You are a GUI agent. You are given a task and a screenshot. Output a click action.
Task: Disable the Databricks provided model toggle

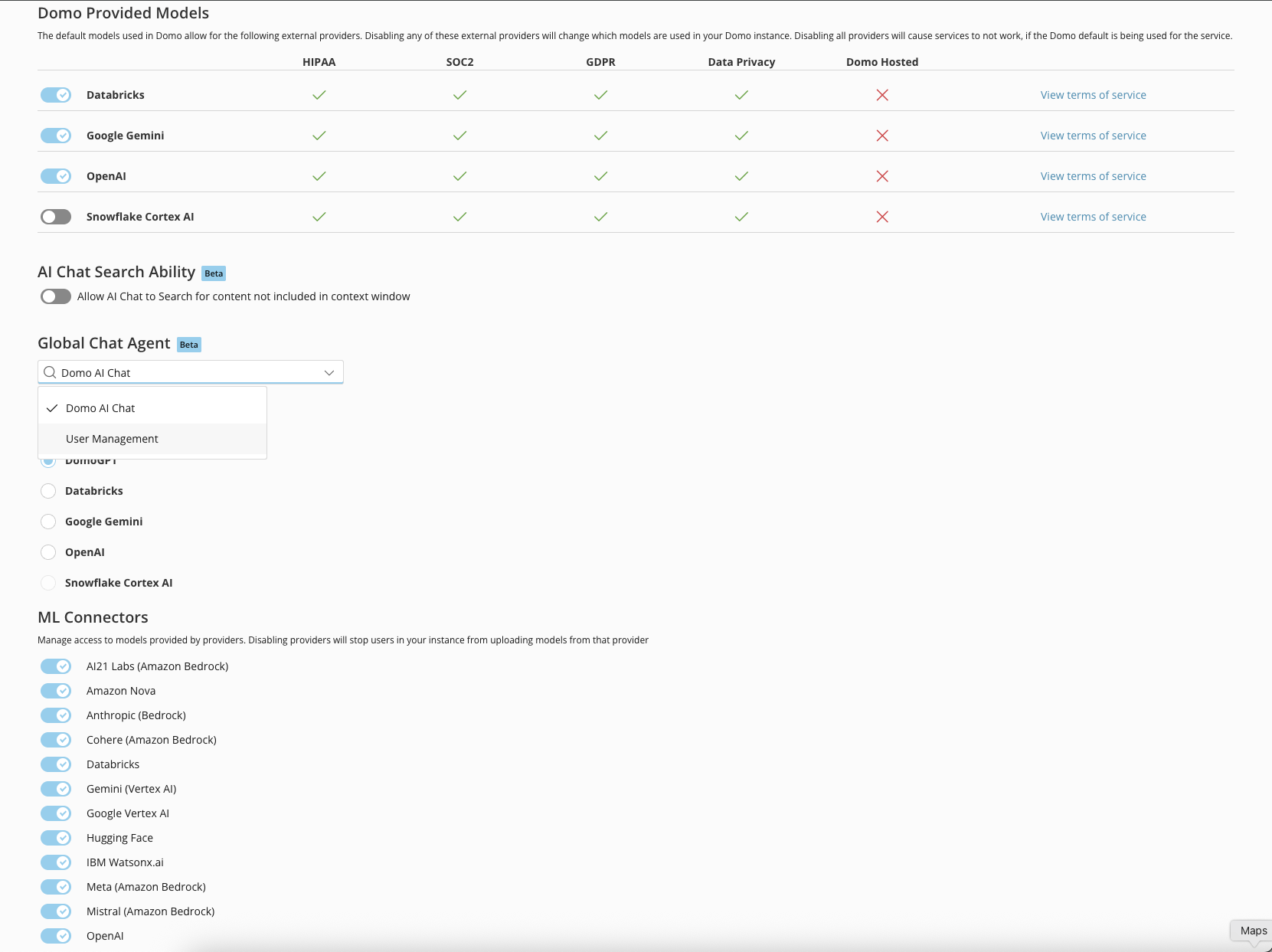(x=56, y=95)
